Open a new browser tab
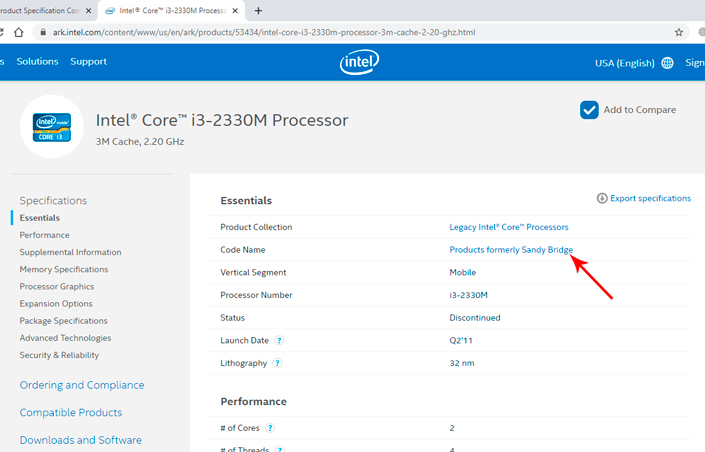Viewport: 705px width, 452px height. pos(258,11)
